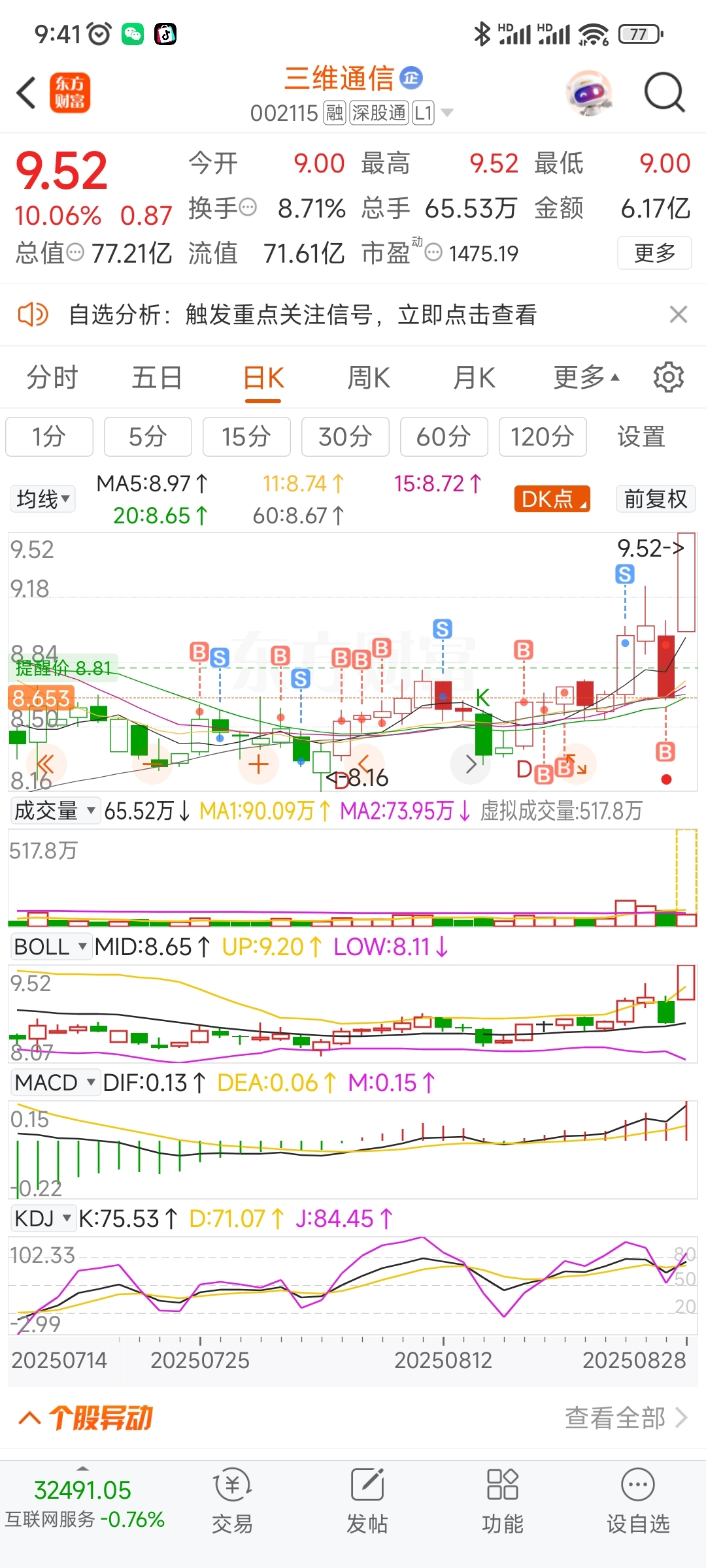Open the 交易 trade icon
The image size is (706, 1568).
click(x=232, y=1501)
